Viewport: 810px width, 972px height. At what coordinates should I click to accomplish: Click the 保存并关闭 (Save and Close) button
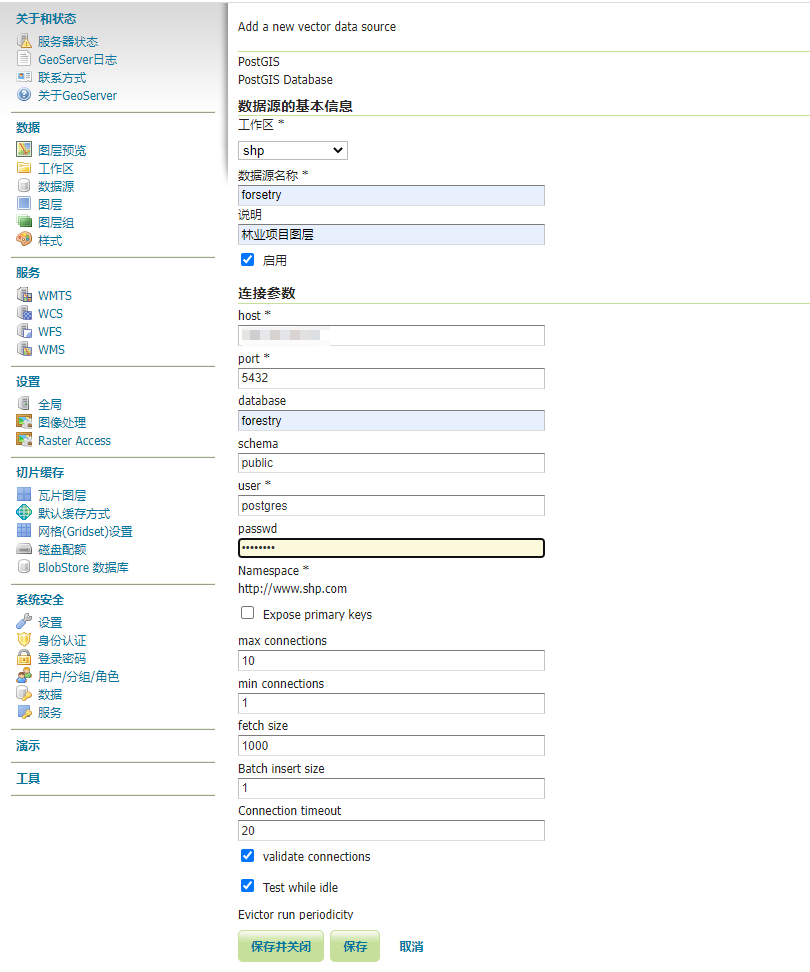pyautogui.click(x=280, y=946)
